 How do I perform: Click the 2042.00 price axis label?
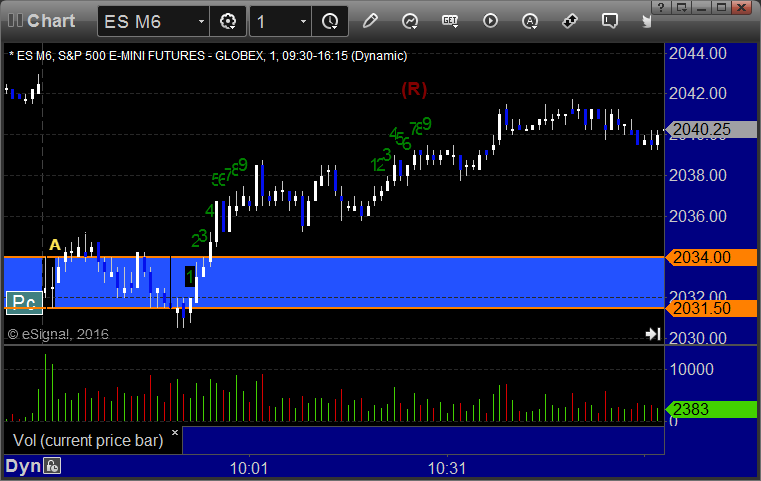(697, 93)
